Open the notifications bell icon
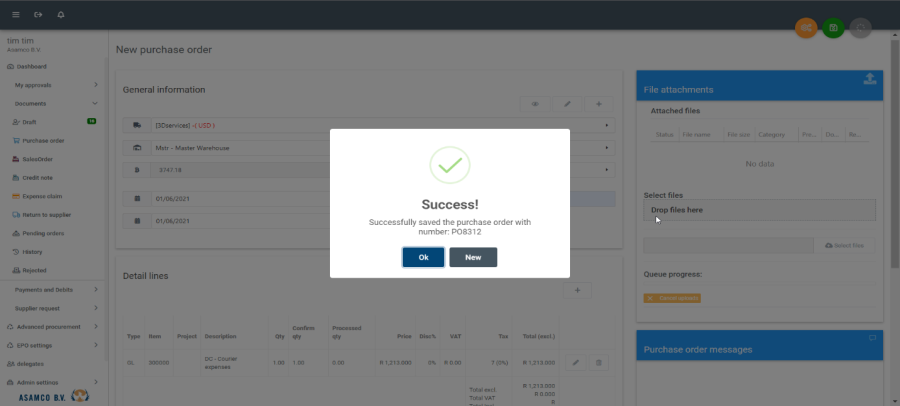The image size is (900, 406). pyautogui.click(x=61, y=15)
